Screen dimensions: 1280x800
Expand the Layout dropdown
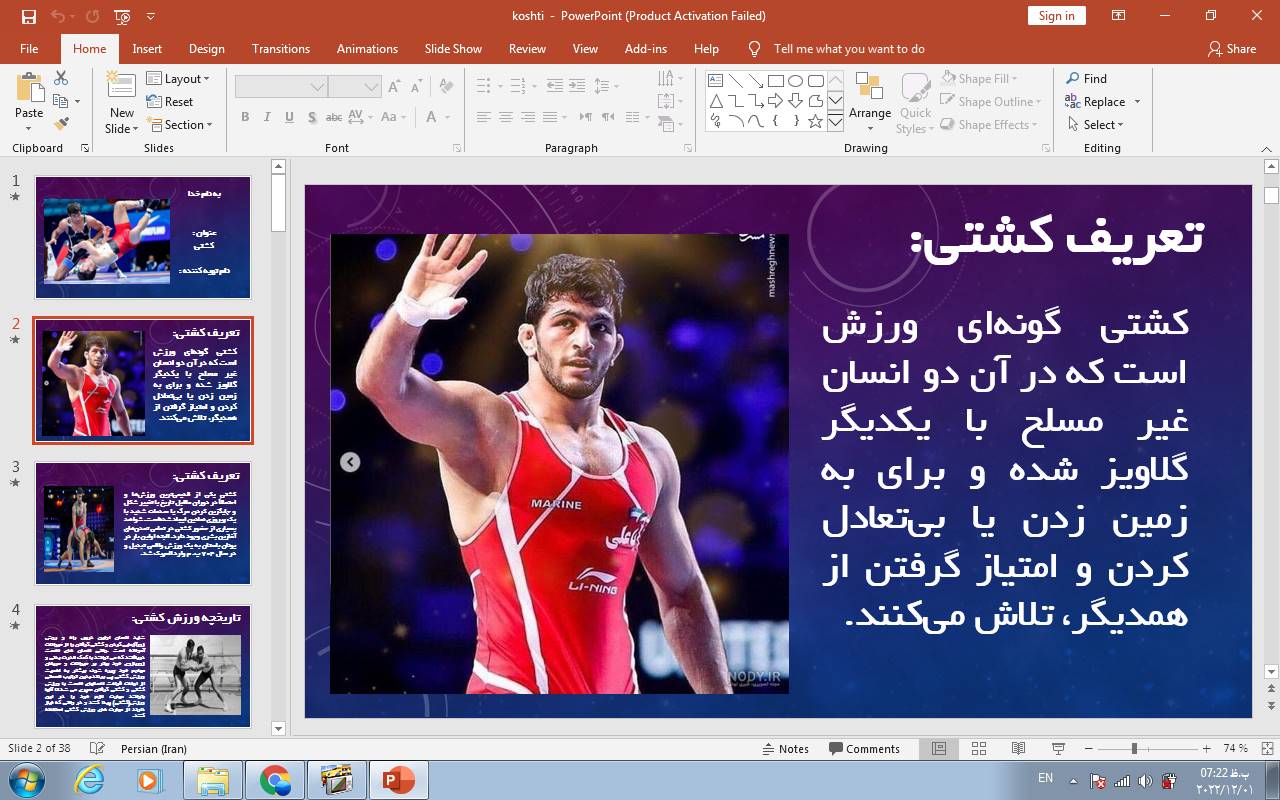178,78
